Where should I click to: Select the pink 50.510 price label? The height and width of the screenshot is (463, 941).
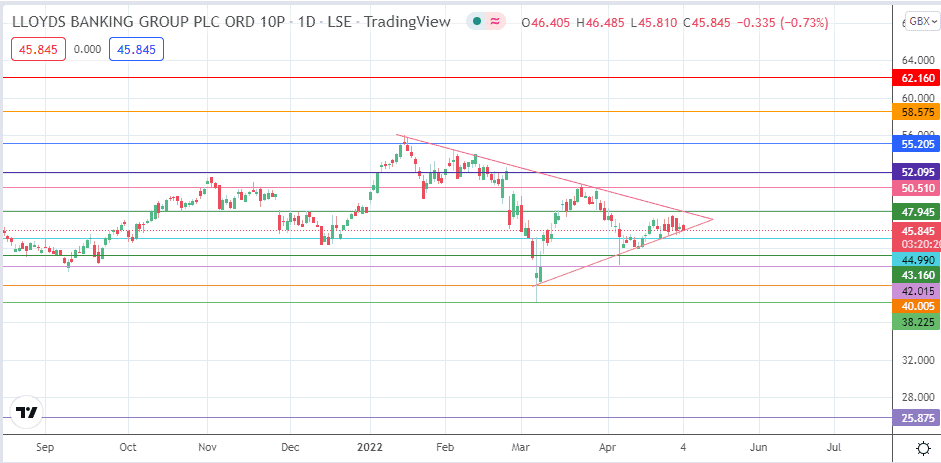coord(917,188)
